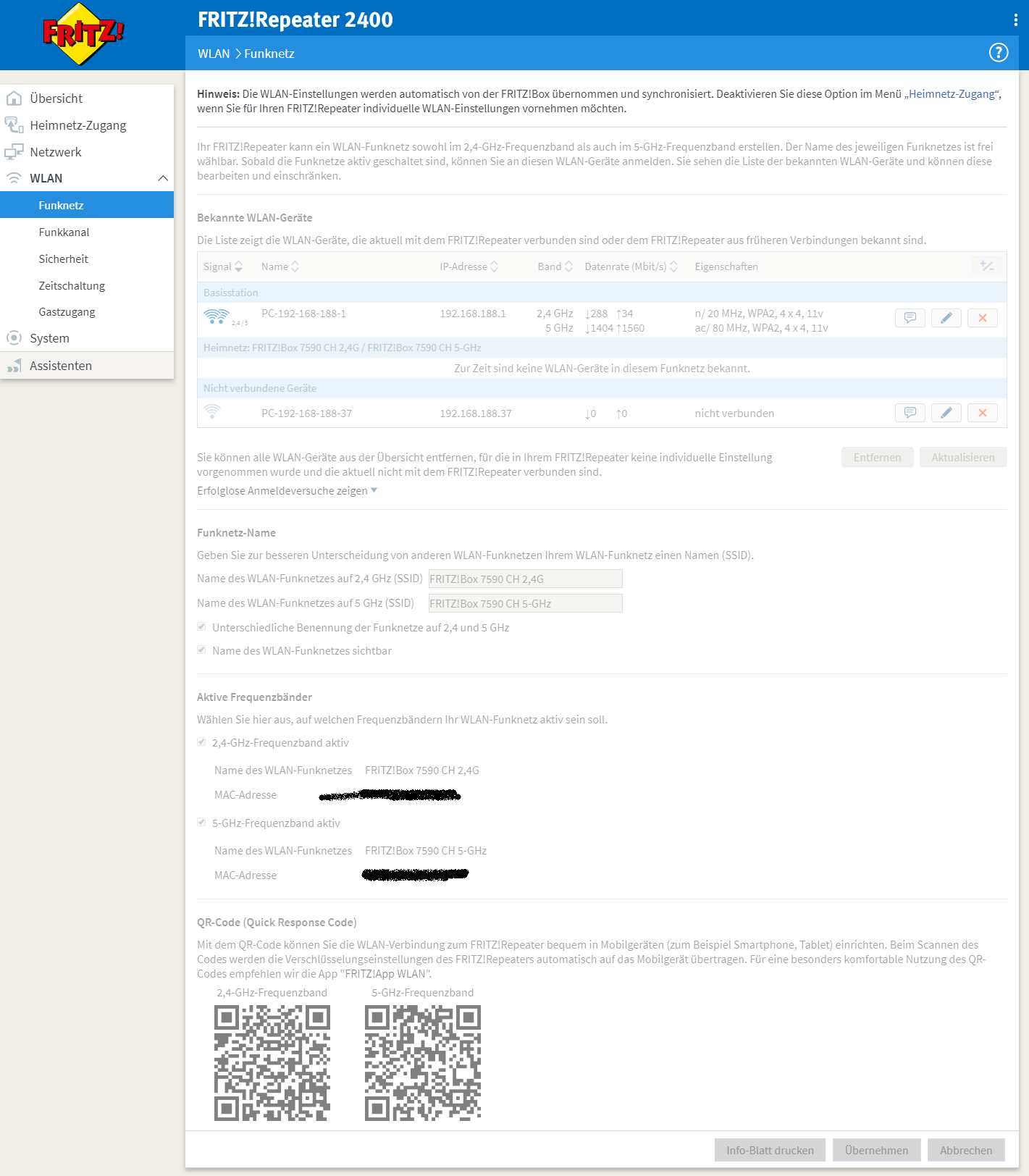This screenshot has height=1176, width=1029.
Task: Select Zeitschaltung submenu item
Action: point(87,285)
